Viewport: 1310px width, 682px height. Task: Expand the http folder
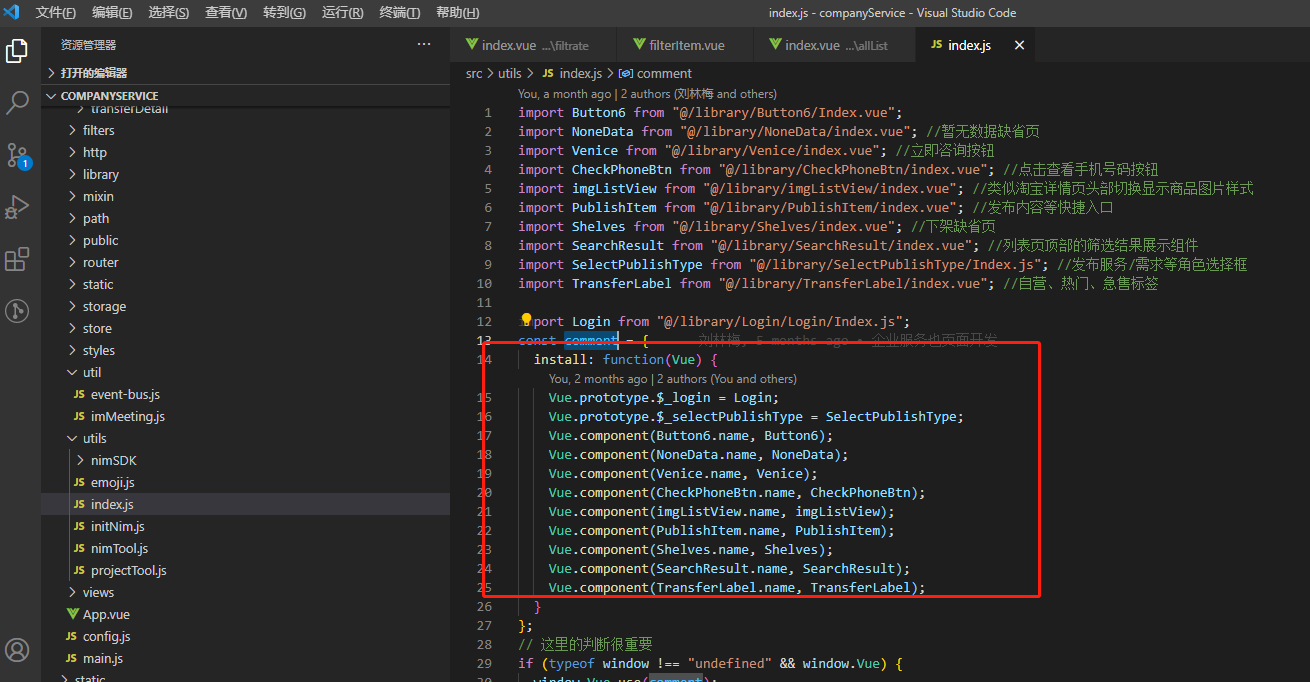[245, 152]
